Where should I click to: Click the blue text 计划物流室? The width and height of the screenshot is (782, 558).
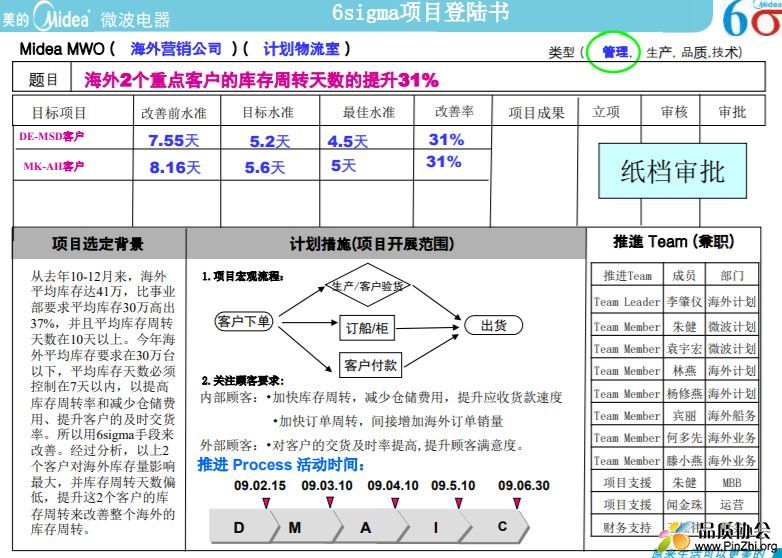tap(301, 49)
